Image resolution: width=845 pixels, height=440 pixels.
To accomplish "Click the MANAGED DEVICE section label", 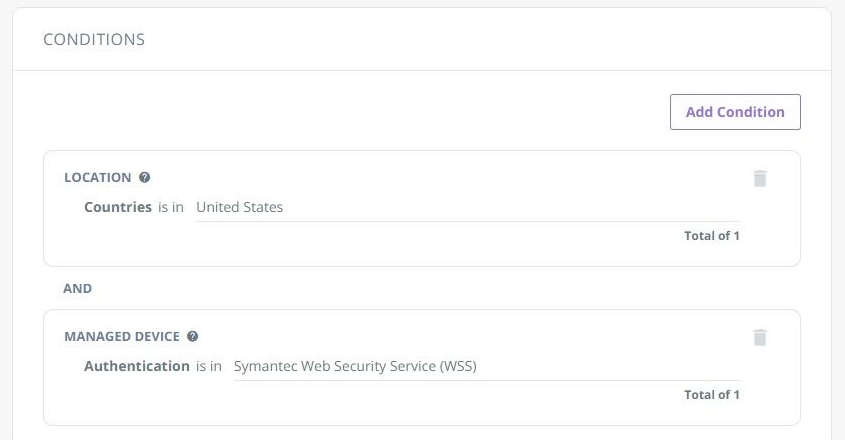I will click(122, 337).
